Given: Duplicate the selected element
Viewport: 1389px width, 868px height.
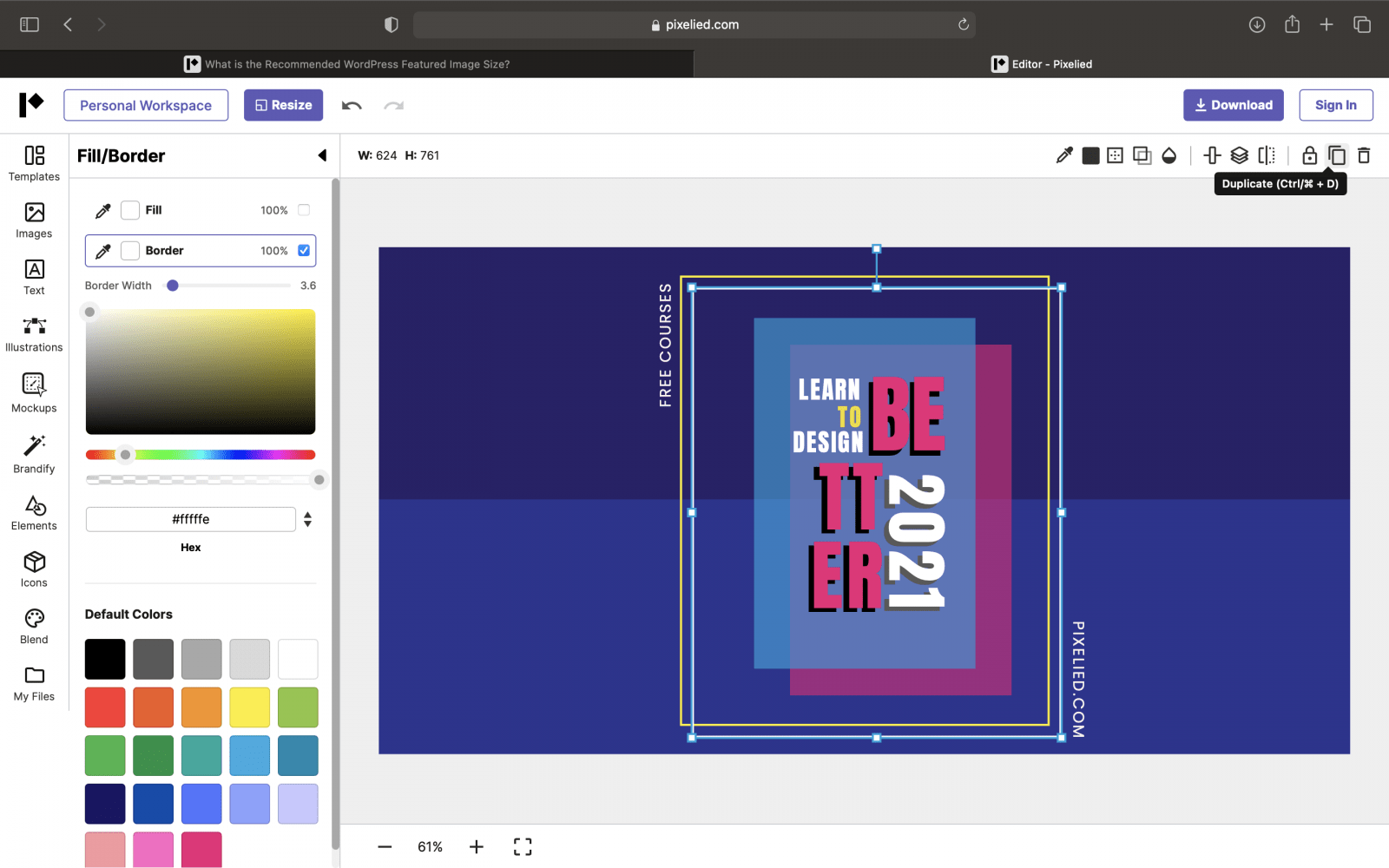Looking at the screenshot, I should coord(1336,155).
